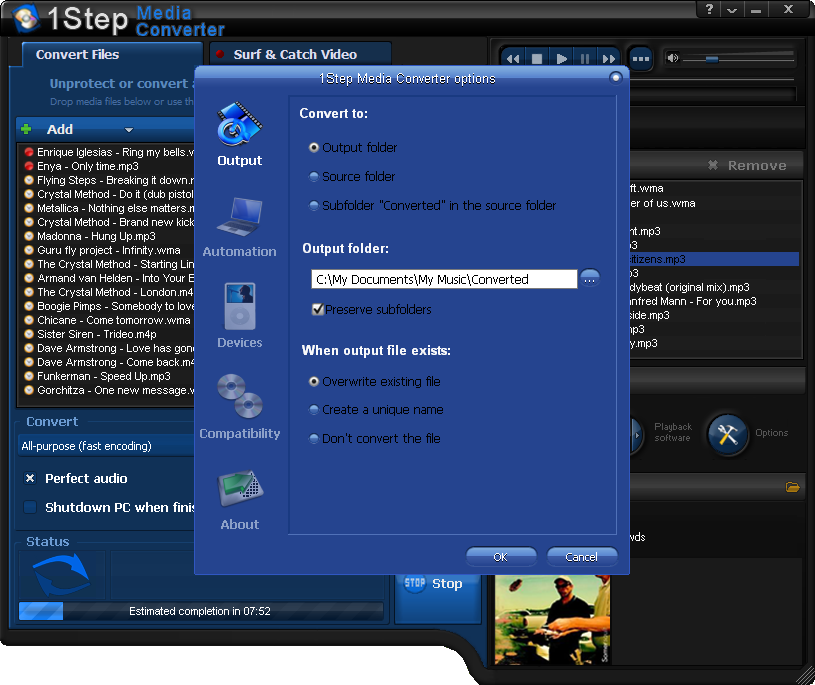815x685 pixels.
Task: Expand the Add dropdown arrow
Action: (x=128, y=129)
